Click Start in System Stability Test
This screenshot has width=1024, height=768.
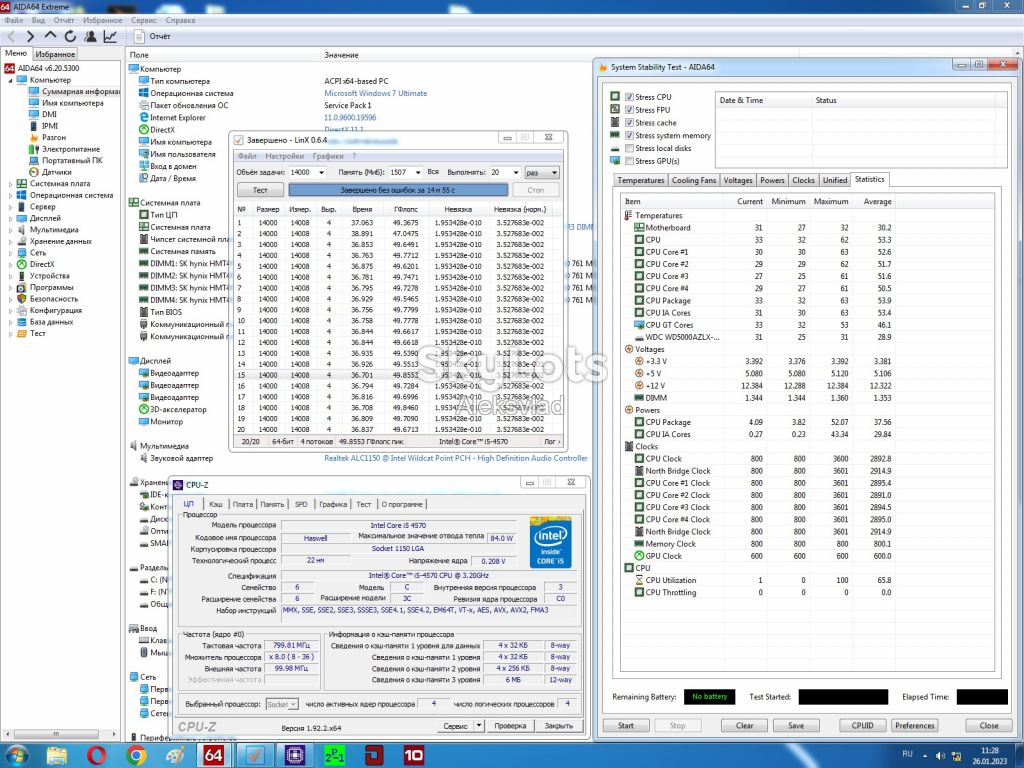point(626,726)
